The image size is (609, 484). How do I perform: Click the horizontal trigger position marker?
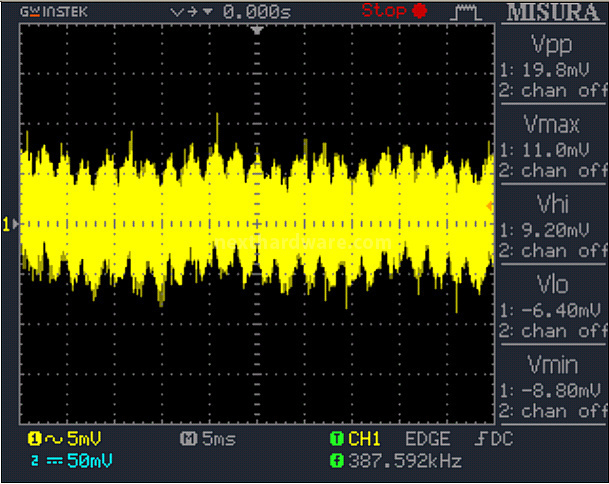tap(257, 30)
